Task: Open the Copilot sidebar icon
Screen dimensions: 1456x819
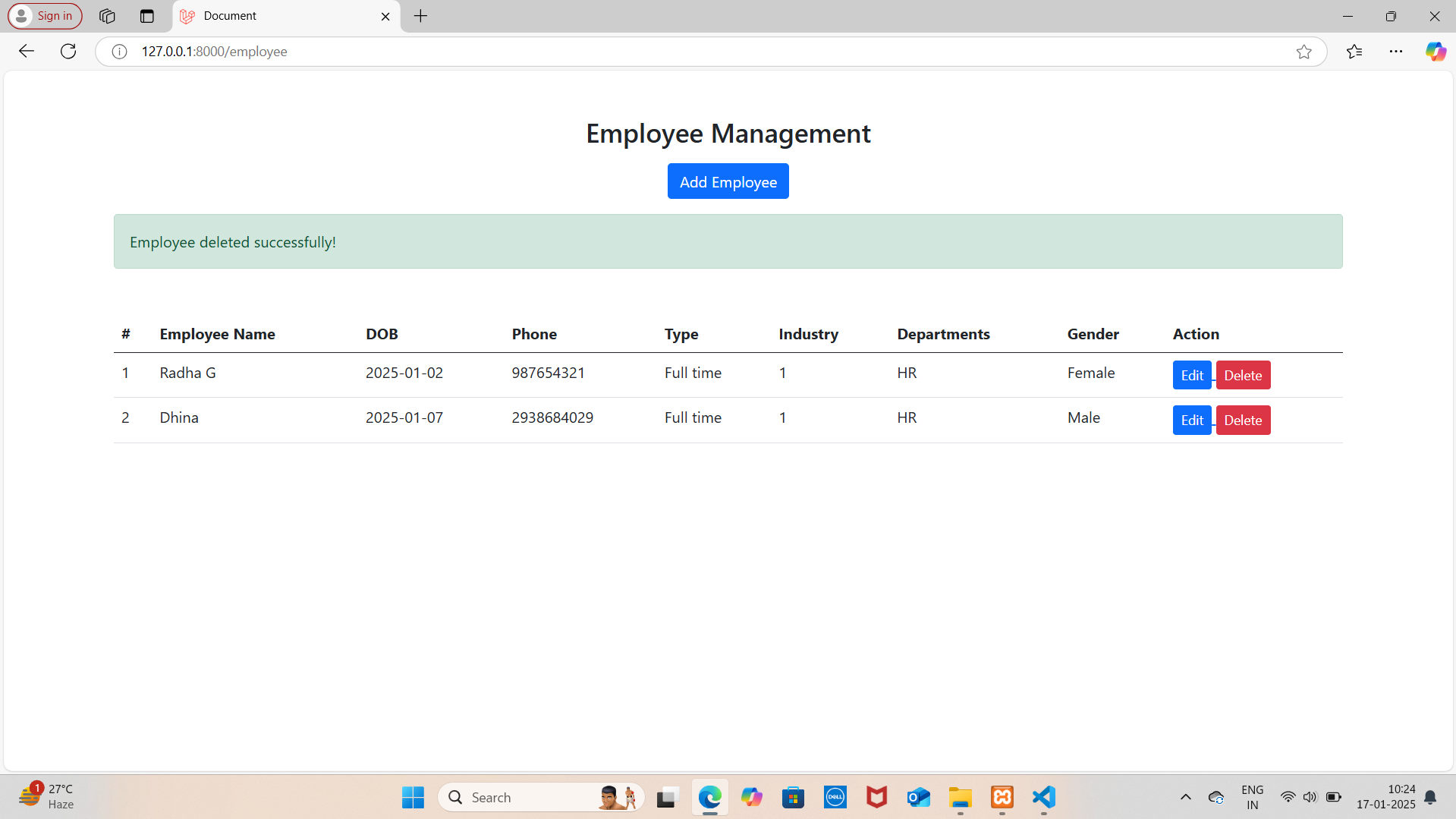Action: pos(1435,52)
